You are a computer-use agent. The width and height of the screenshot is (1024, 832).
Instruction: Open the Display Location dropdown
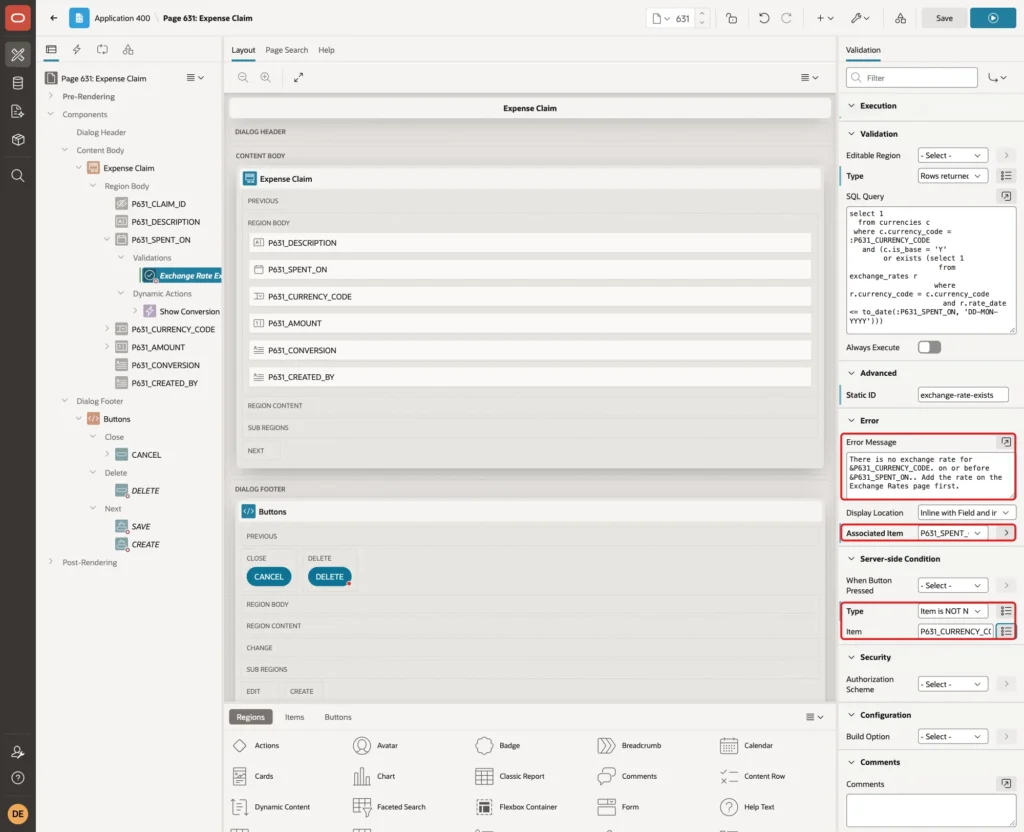[x=966, y=513]
